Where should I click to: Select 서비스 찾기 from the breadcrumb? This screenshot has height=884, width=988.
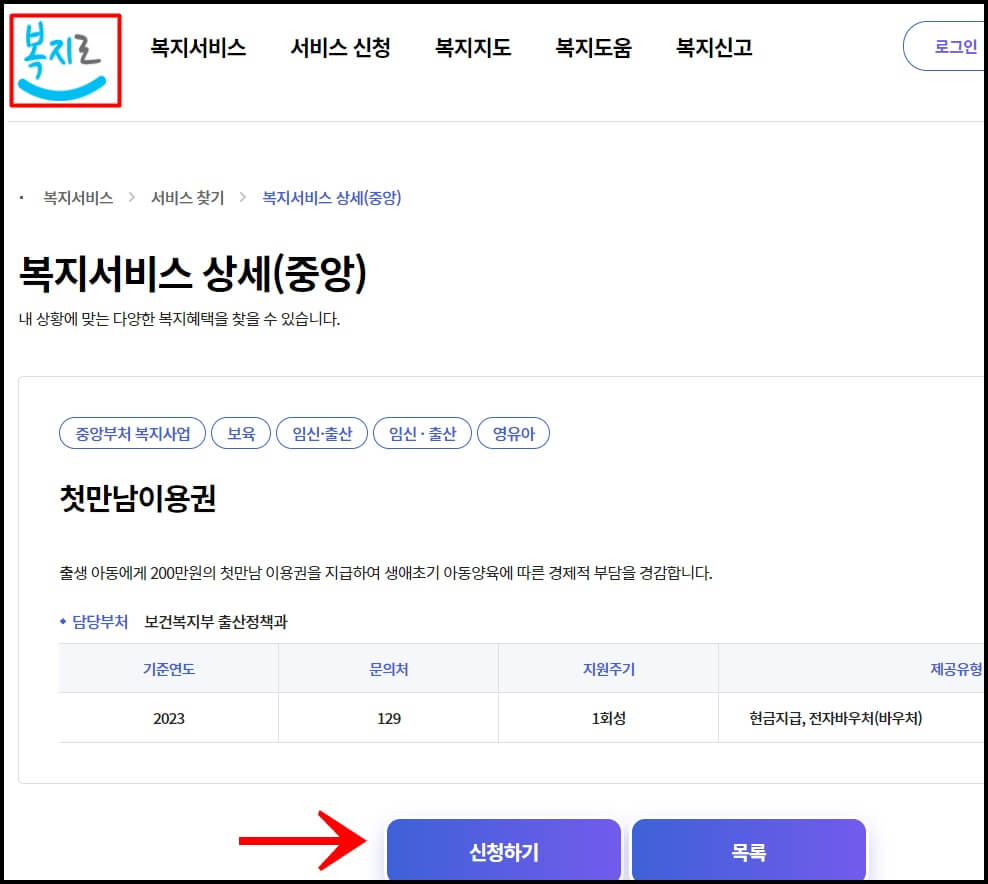point(186,198)
